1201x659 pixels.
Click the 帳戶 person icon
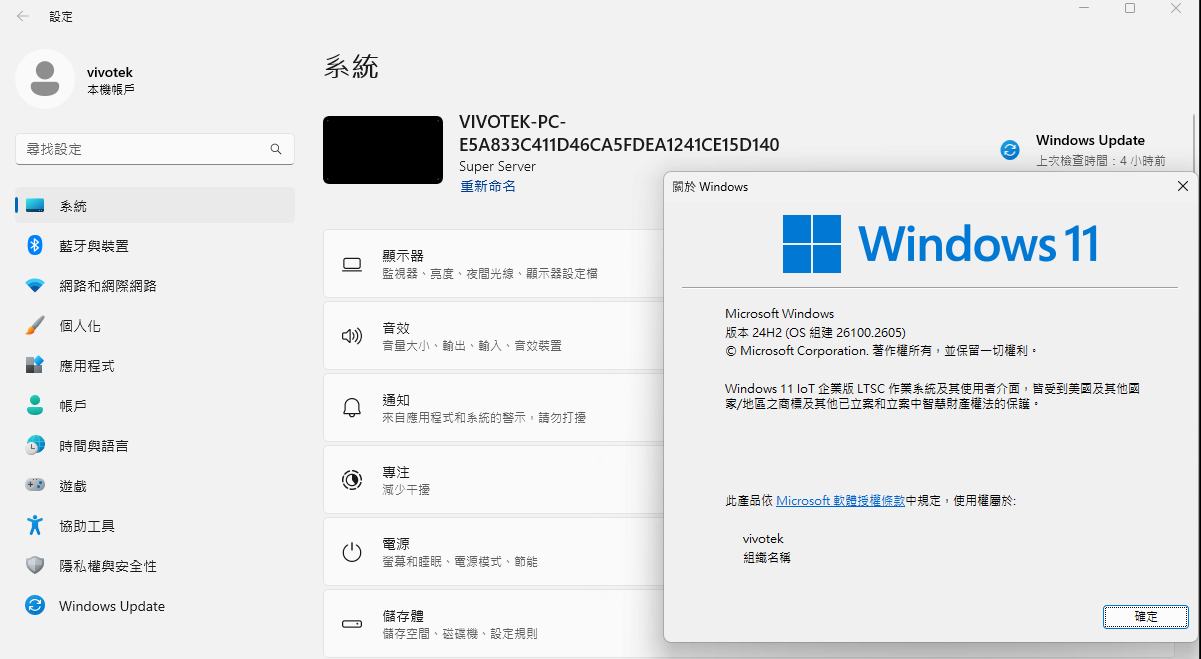click(x=35, y=405)
